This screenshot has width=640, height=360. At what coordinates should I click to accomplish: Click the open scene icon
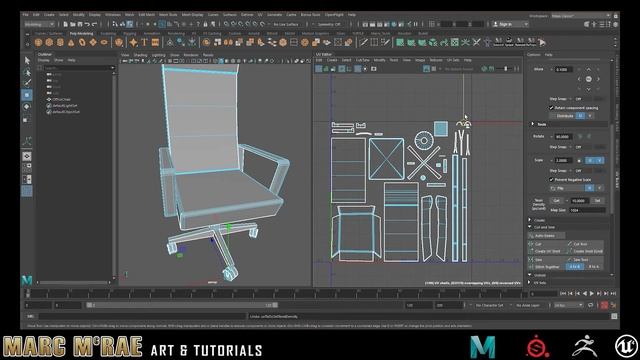point(73,24)
